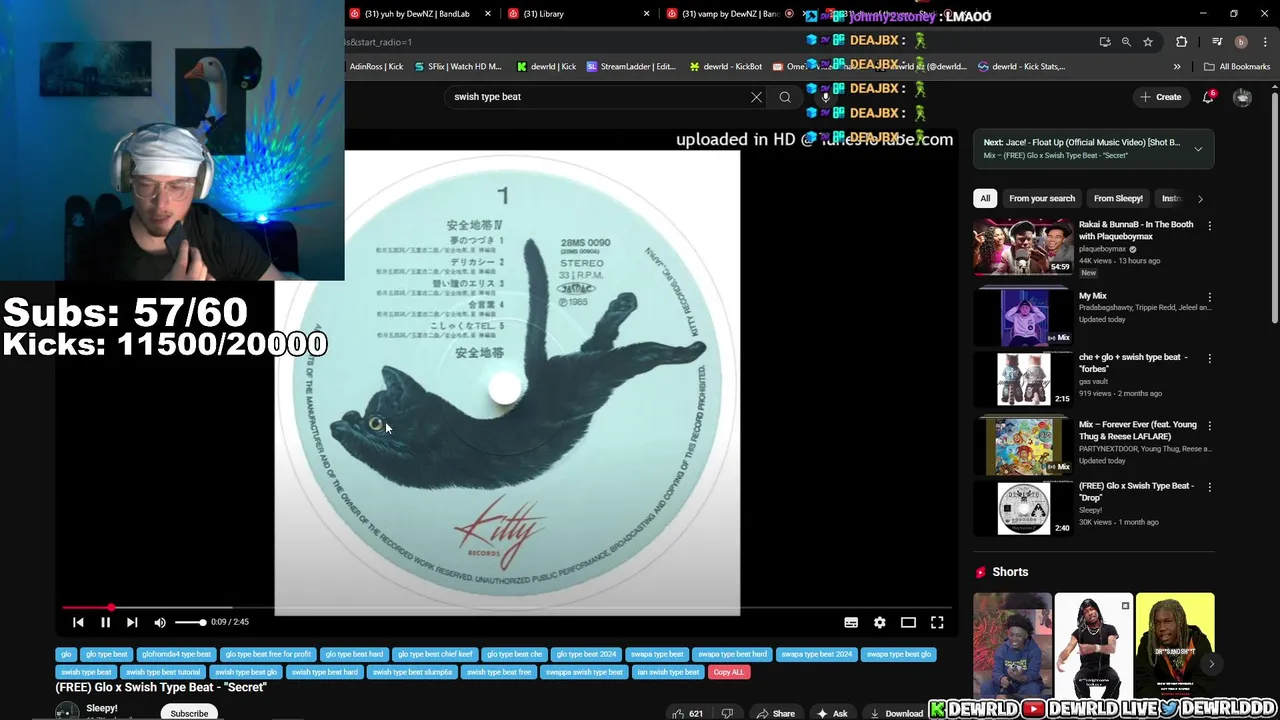Click the red 'Copy ALL' tags button

729,672
